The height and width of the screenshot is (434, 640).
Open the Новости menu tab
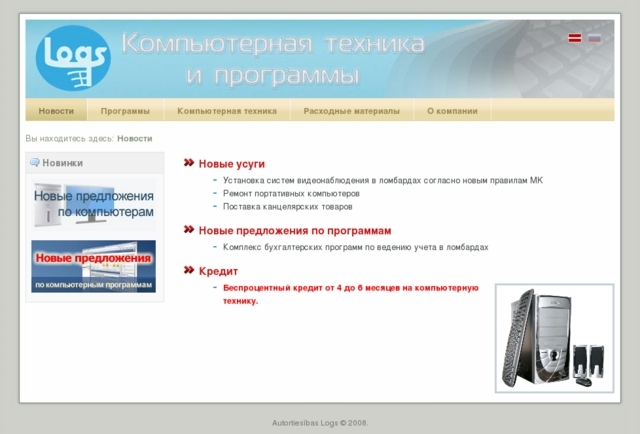[x=56, y=111]
